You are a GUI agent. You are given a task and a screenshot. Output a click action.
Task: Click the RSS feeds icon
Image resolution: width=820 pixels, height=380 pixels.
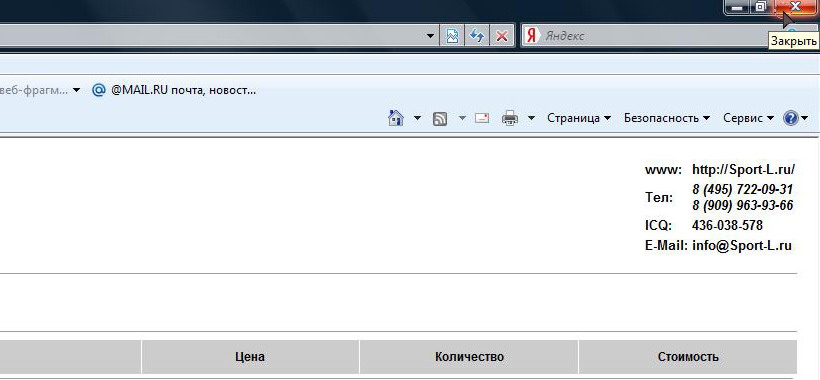pyautogui.click(x=440, y=119)
